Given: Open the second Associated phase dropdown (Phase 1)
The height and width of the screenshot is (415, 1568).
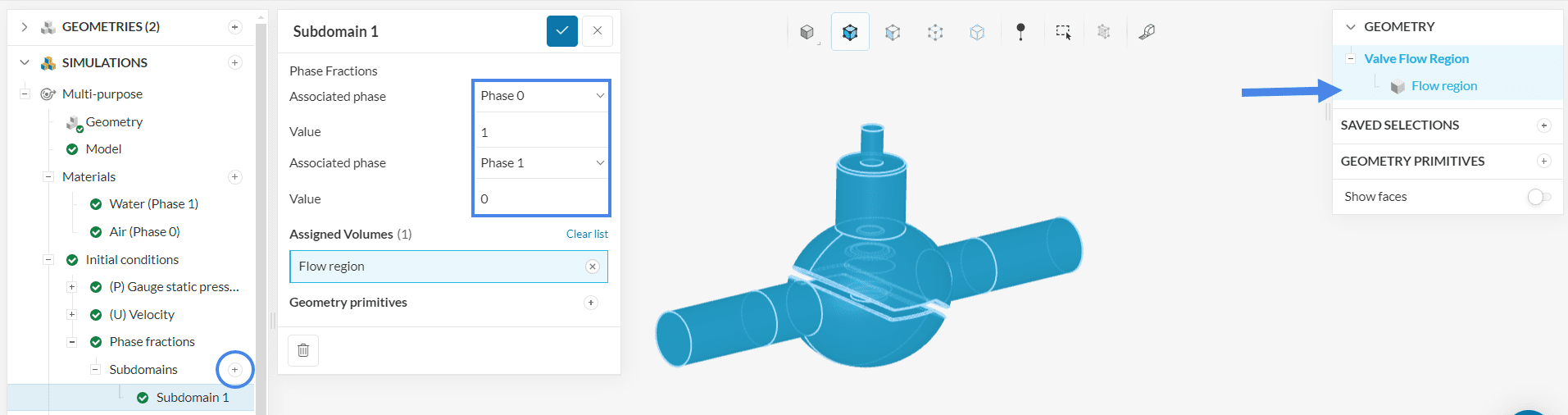Looking at the screenshot, I should pos(541,163).
